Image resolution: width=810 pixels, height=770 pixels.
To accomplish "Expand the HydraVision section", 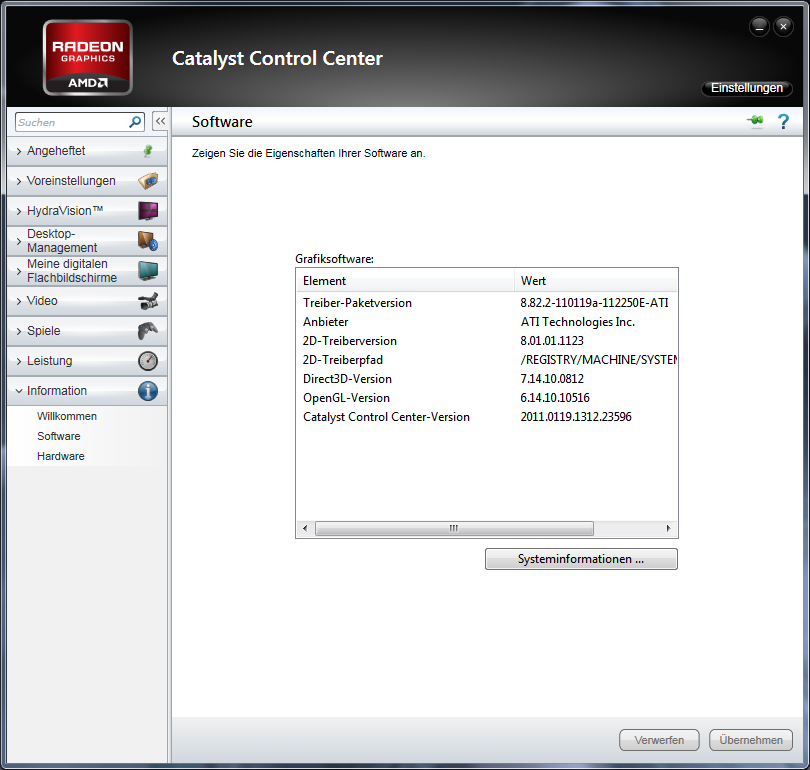I will [87, 211].
